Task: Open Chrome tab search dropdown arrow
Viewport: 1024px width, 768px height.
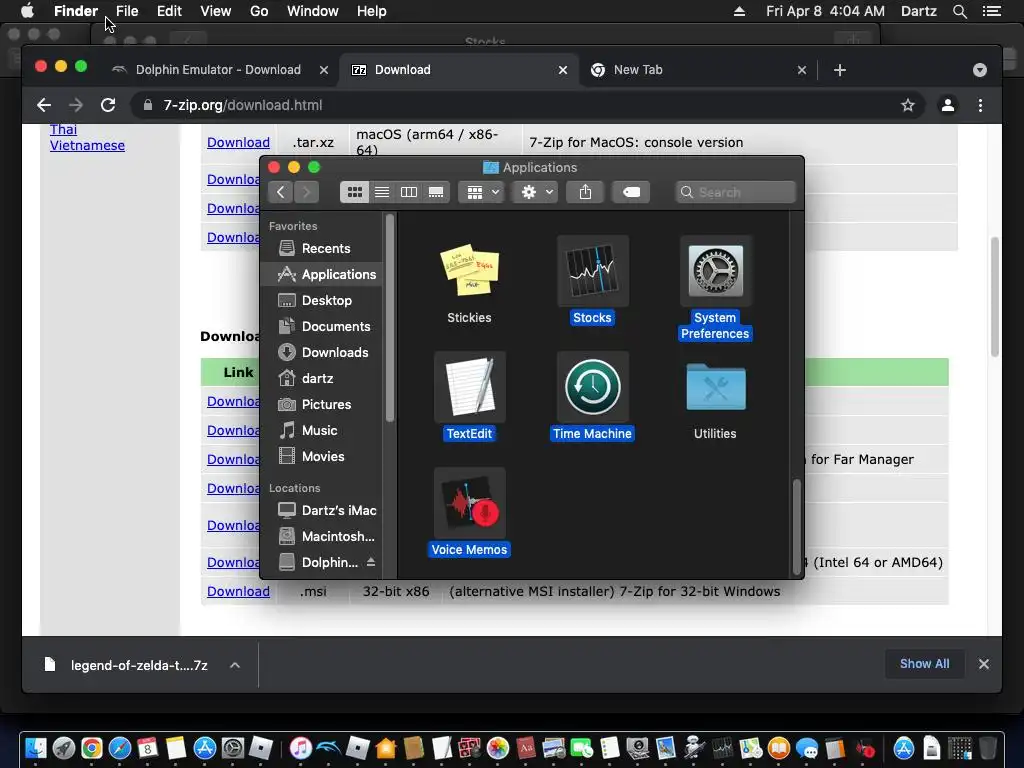Action: 980,70
